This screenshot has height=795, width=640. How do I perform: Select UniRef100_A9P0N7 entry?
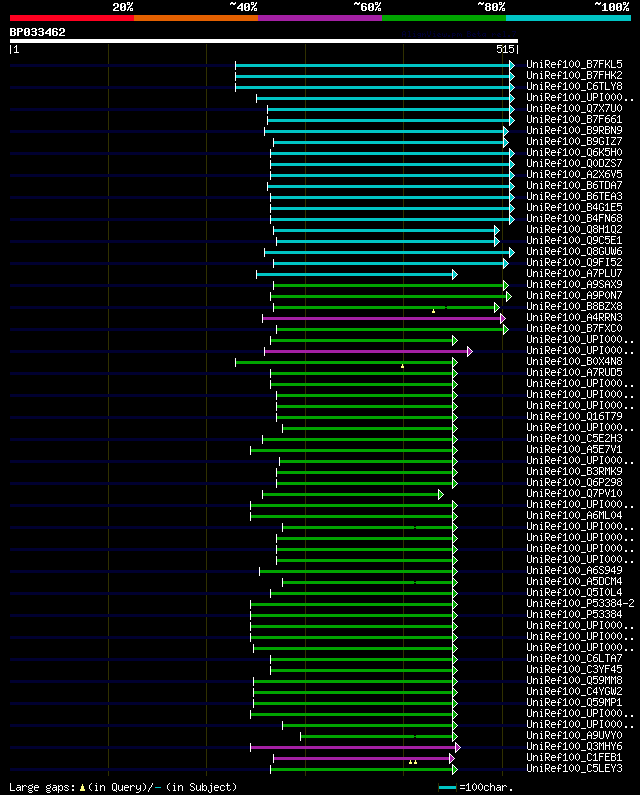(574, 296)
